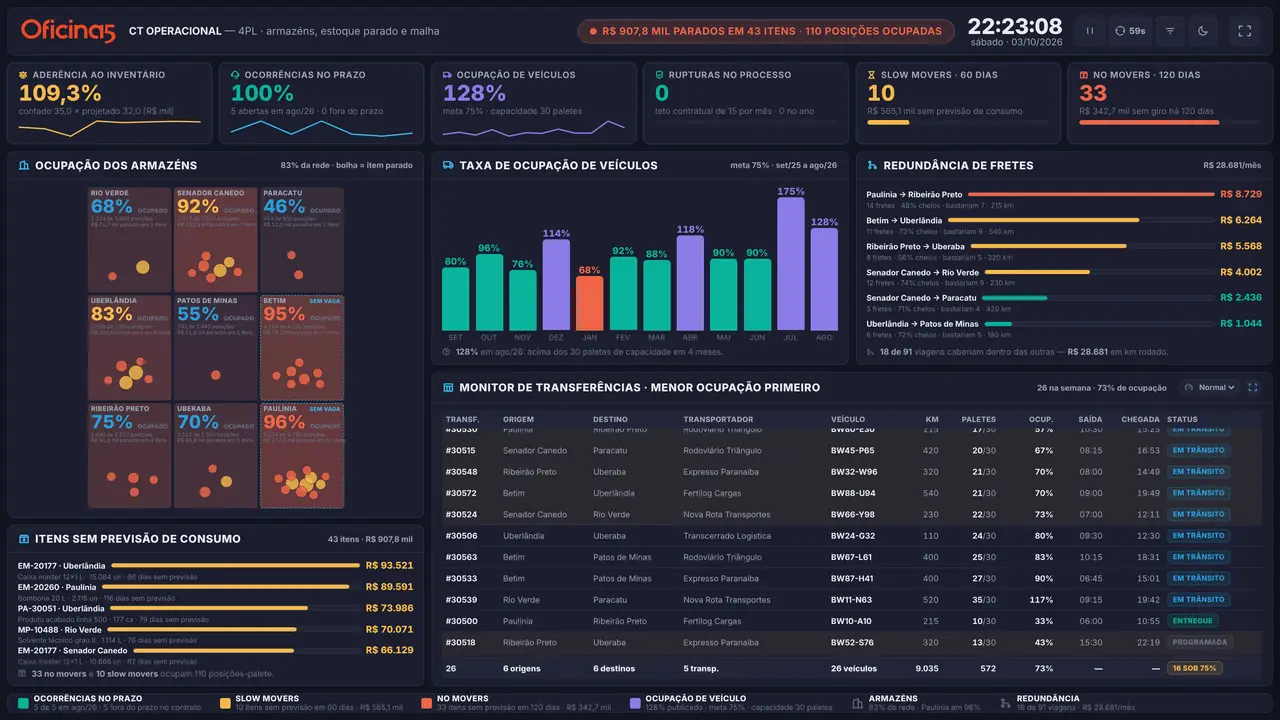1280x720 pixels.
Task: Click the PROGRAMADA status badge on #30518
Action: [1200, 643]
